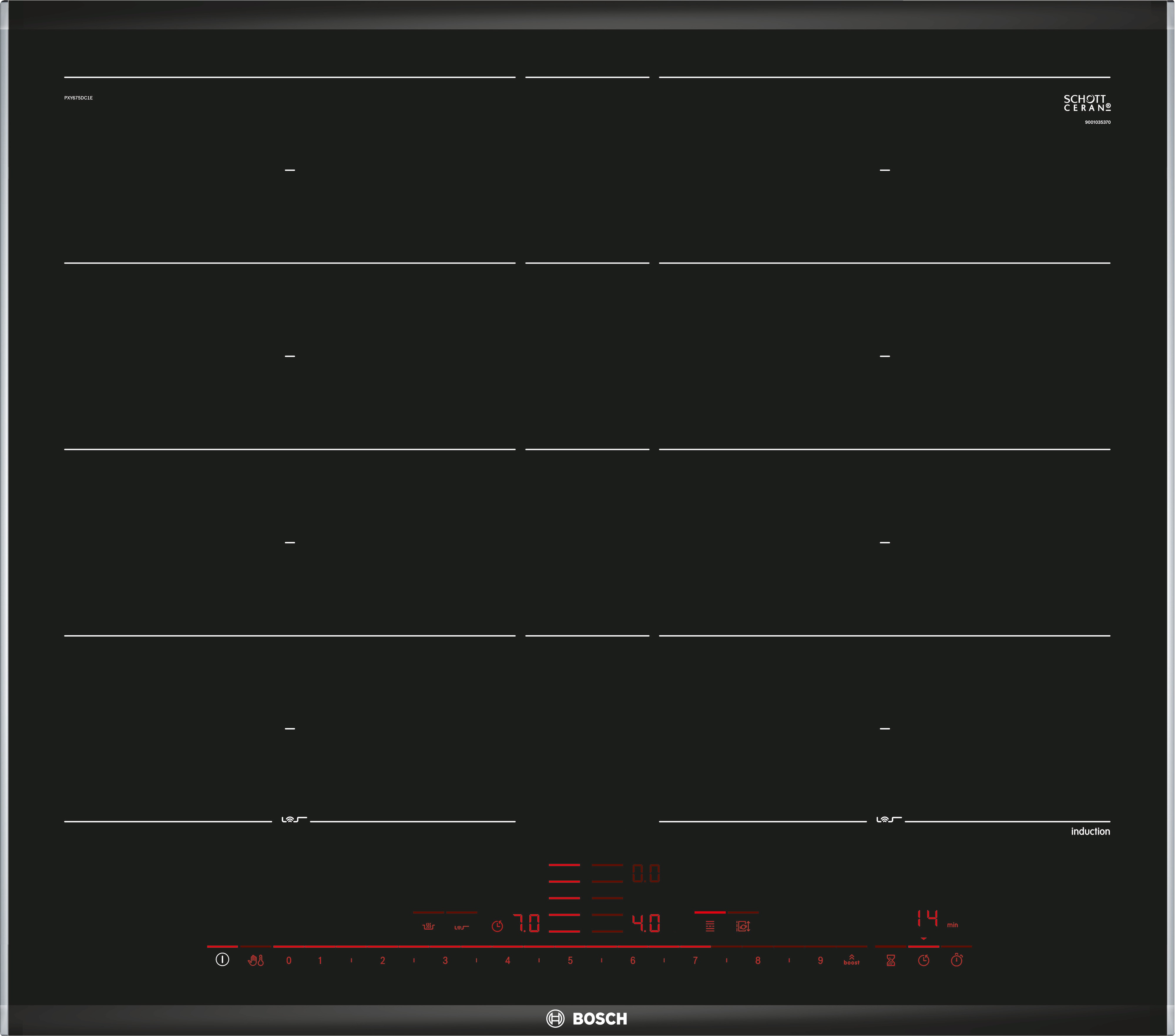Set power level to 0 on slider
The width and height of the screenshot is (1175, 1036).
[288, 960]
